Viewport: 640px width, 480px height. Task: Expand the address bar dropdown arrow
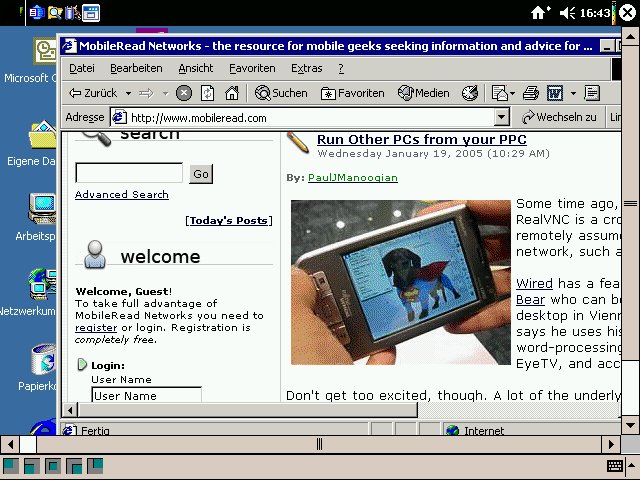point(502,118)
